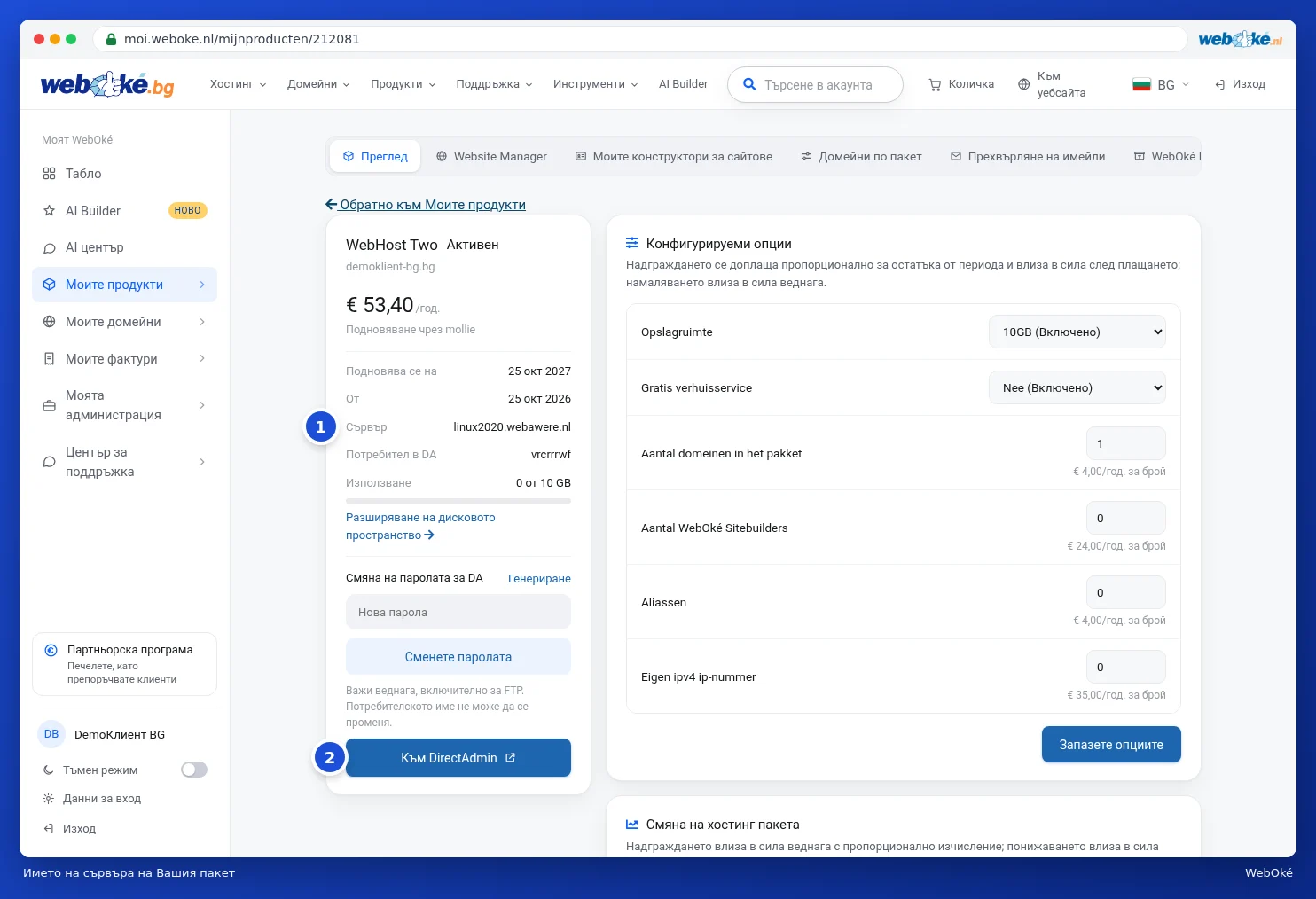1316x899 pixels.
Task: Click the disk usage progress bar
Action: pyautogui.click(x=458, y=502)
